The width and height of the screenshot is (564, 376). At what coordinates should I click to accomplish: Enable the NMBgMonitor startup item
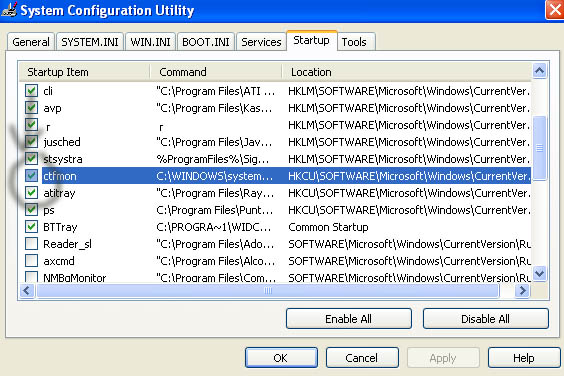[x=31, y=277]
